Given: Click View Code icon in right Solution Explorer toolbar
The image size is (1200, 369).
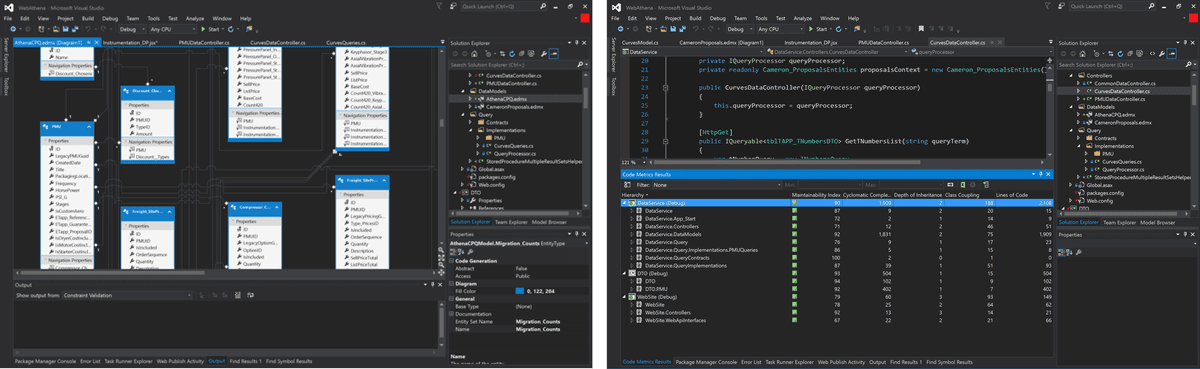Looking at the screenshot, I should coord(1152,54).
